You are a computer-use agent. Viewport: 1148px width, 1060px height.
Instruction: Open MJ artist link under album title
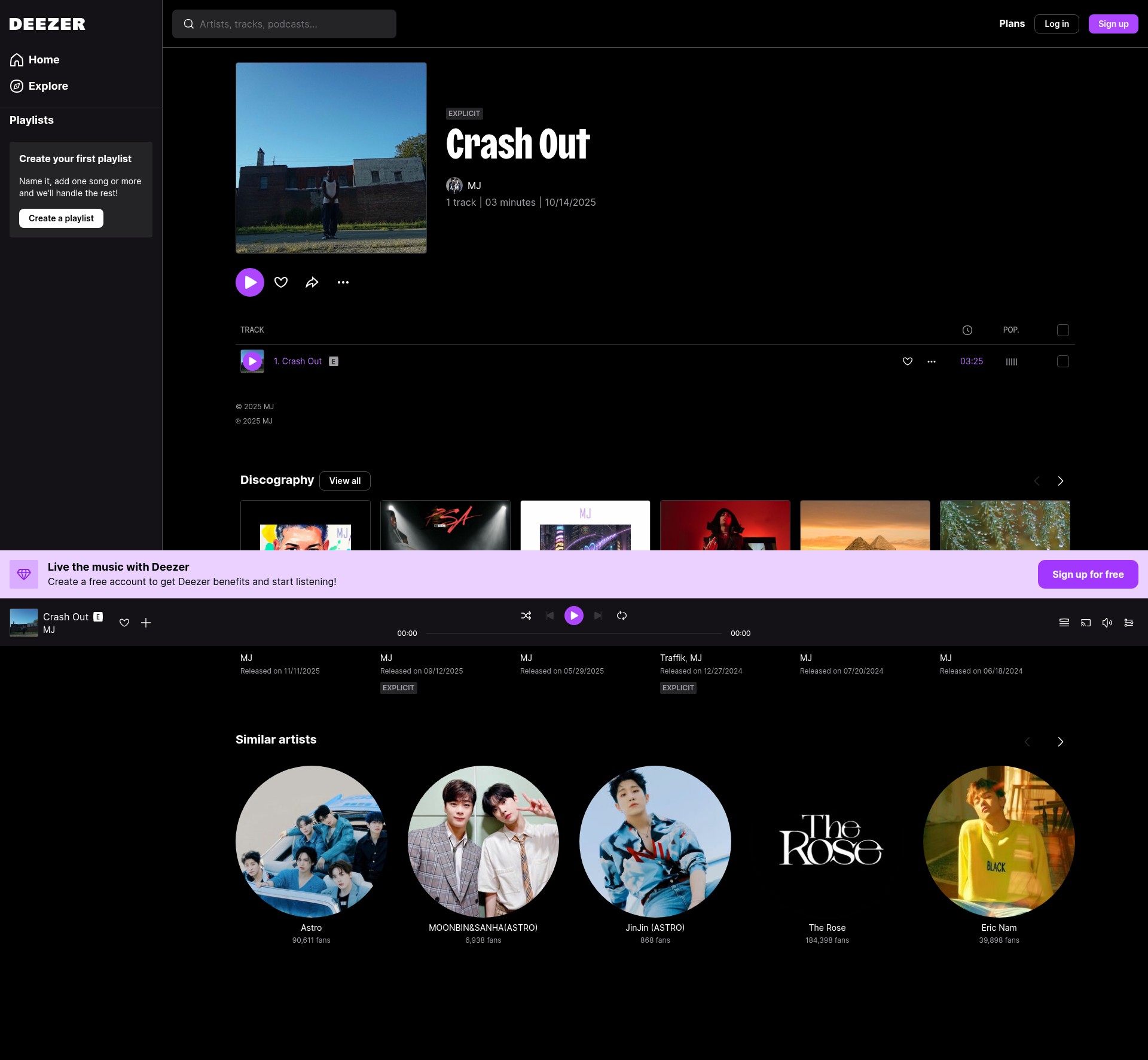coord(474,185)
